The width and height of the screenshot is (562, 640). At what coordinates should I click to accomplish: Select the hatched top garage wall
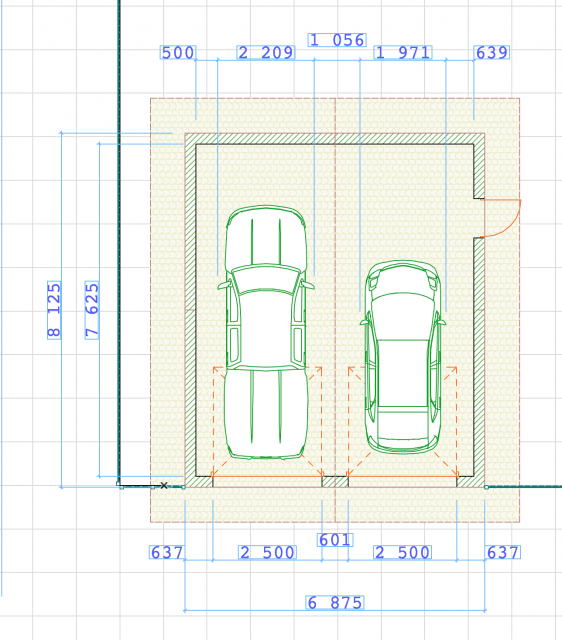pos(335,139)
